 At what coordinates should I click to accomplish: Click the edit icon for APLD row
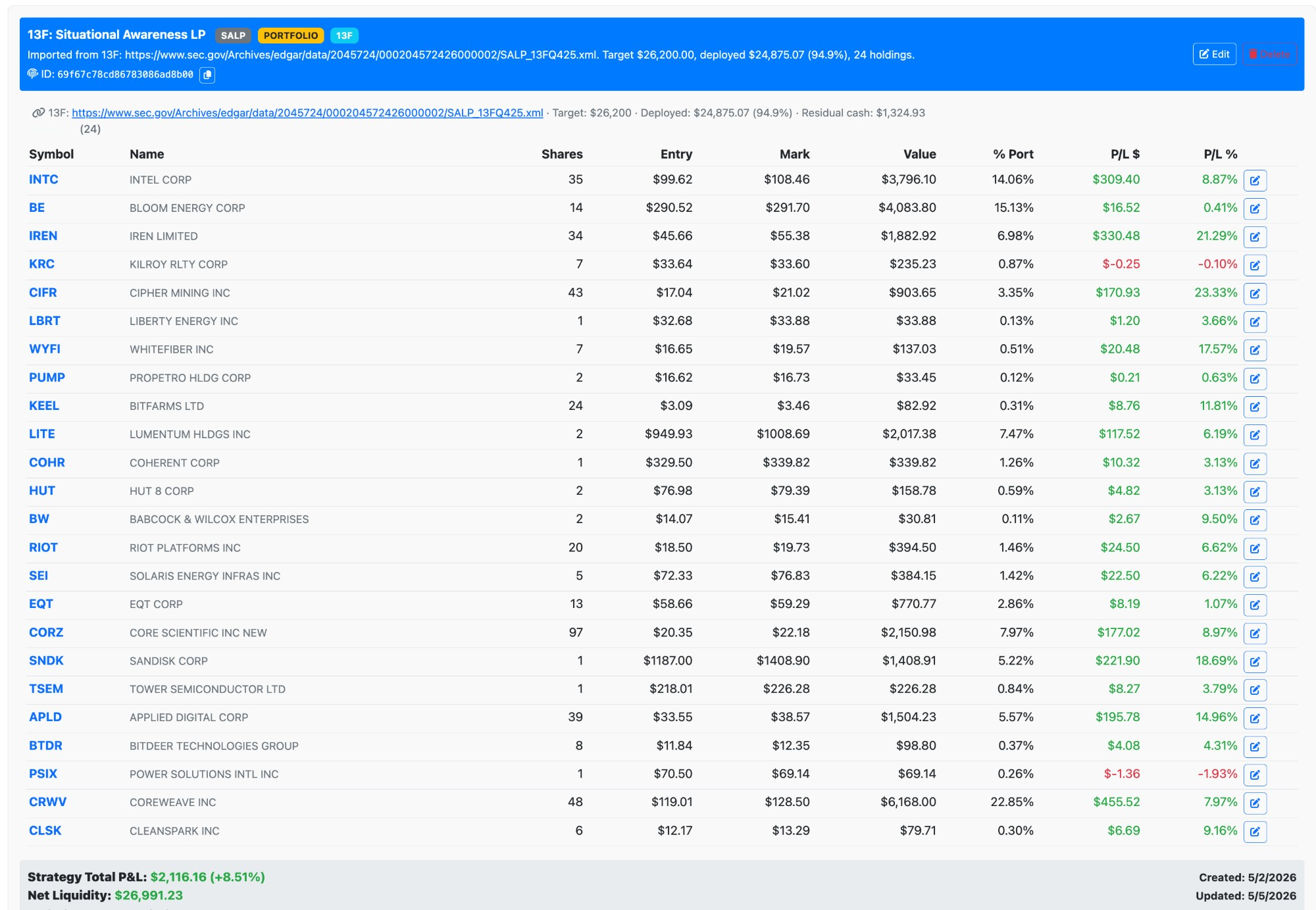point(1255,718)
